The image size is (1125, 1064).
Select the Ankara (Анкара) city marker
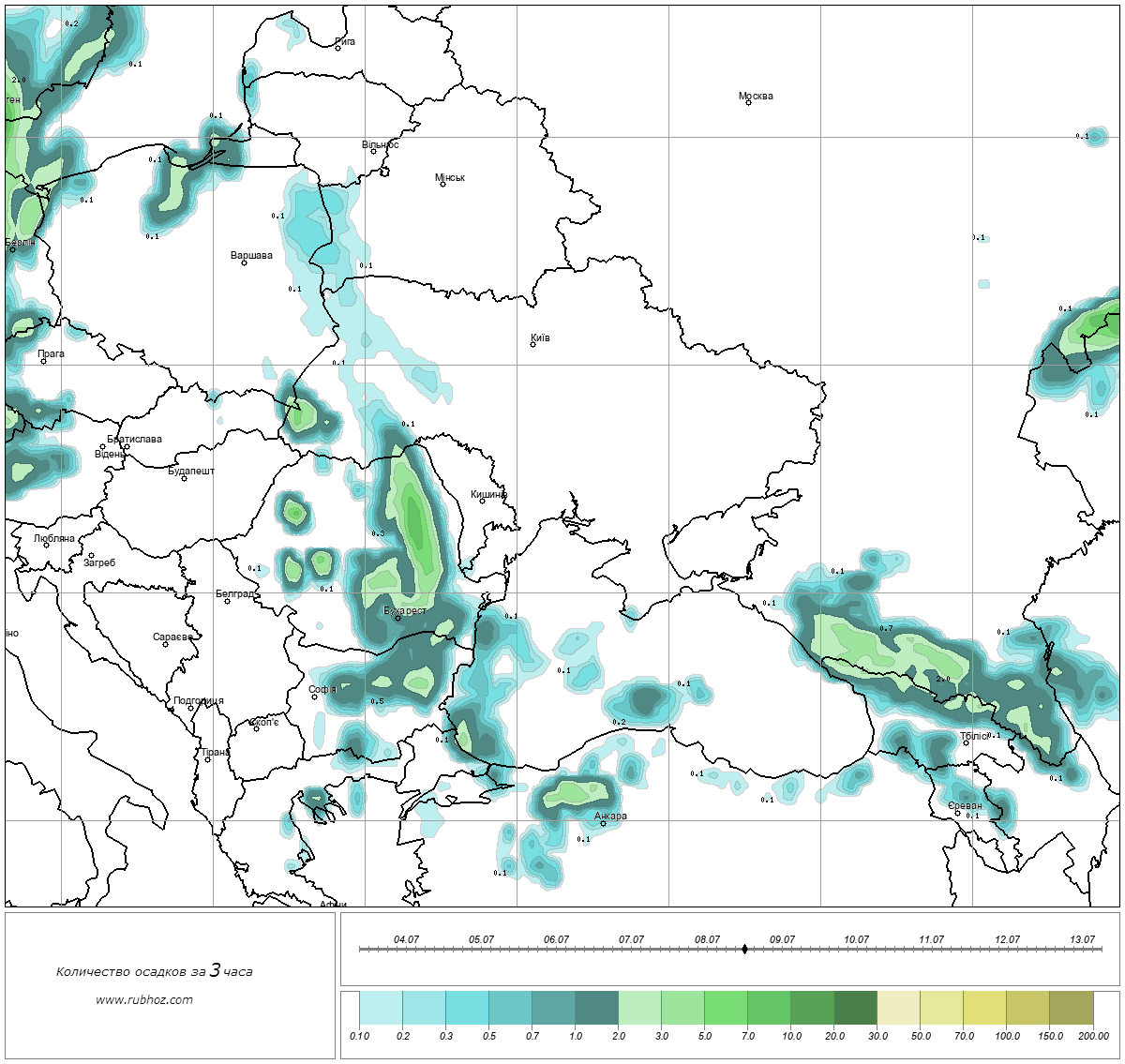(x=603, y=823)
